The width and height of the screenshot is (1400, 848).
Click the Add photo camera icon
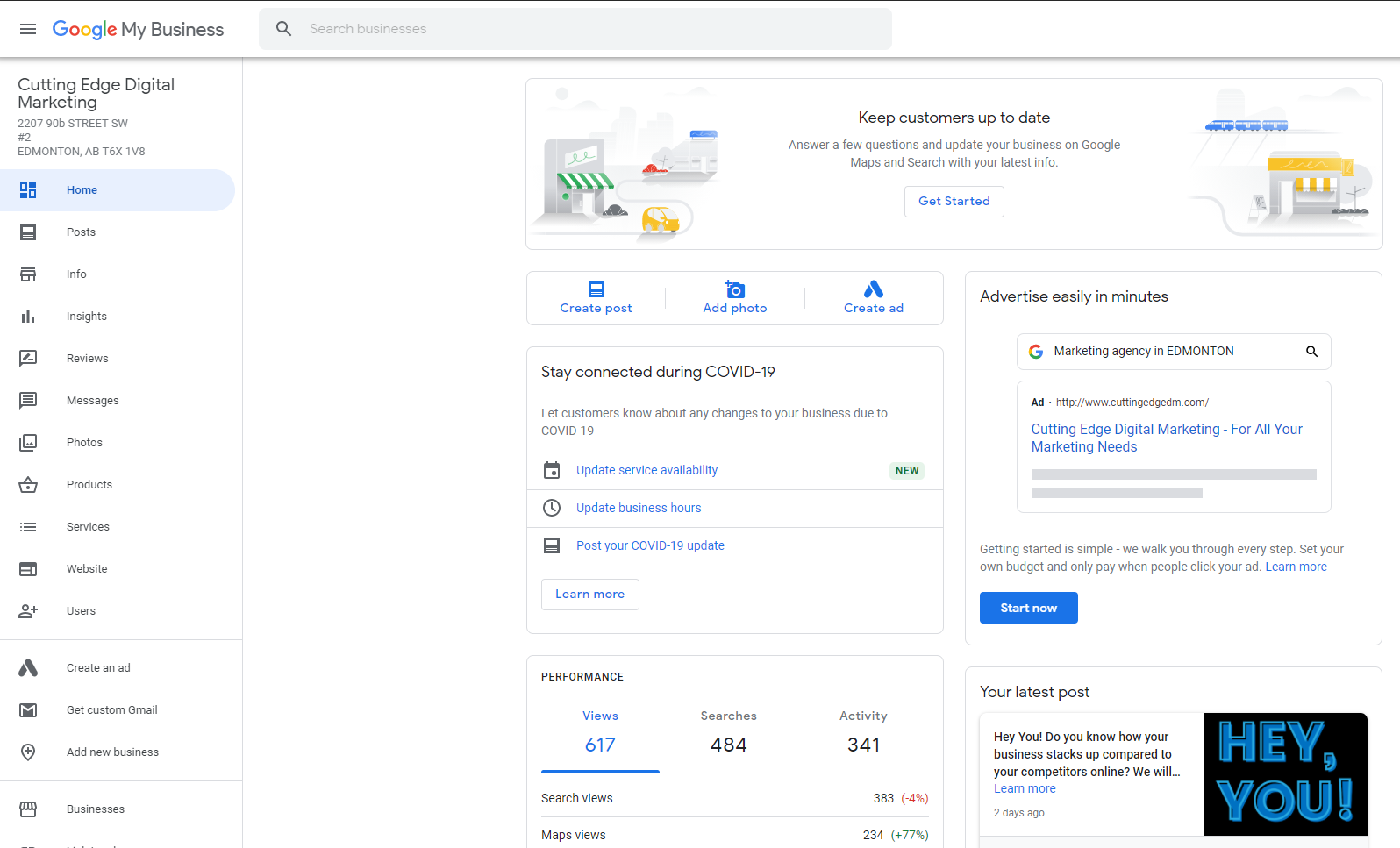pos(735,289)
